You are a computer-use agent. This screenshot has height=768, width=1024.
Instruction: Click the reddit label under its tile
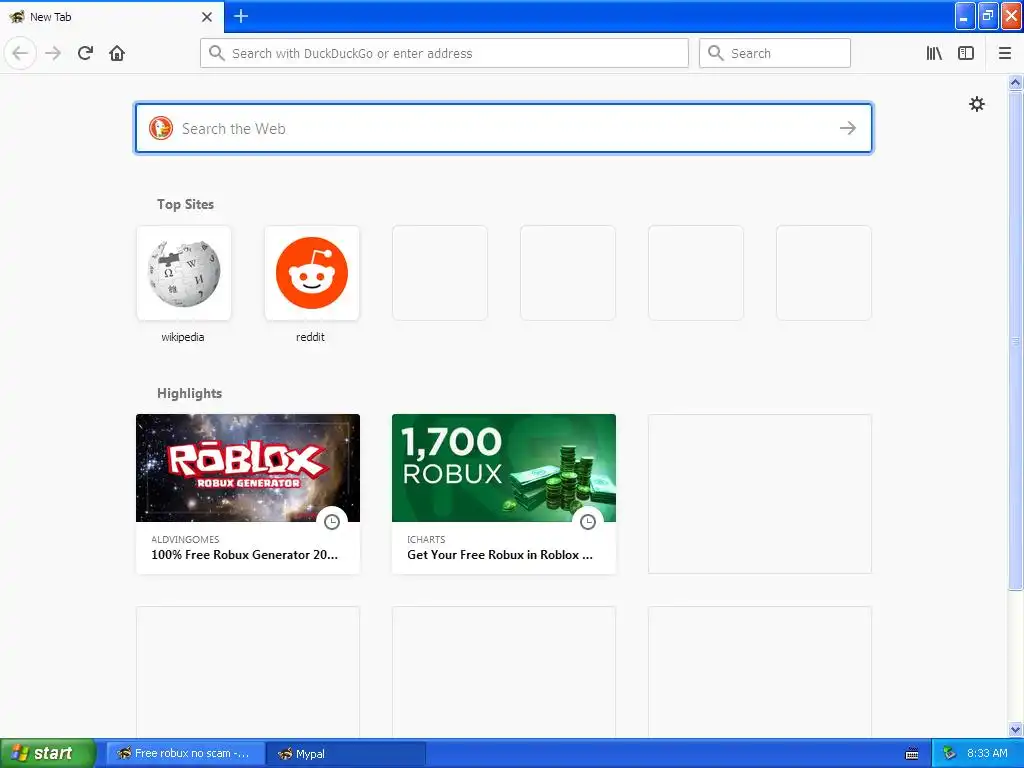[310, 337]
